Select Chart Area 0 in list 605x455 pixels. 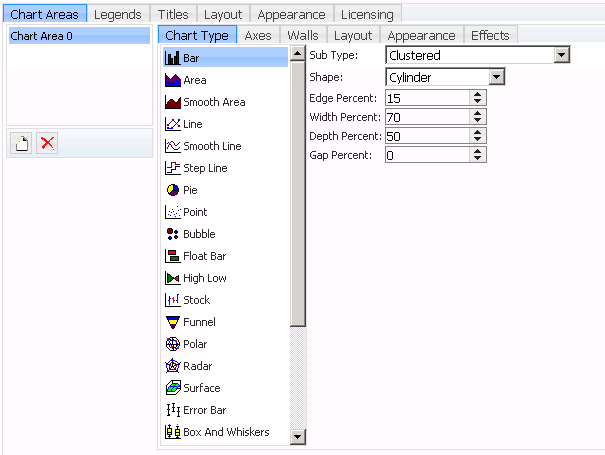point(79,36)
